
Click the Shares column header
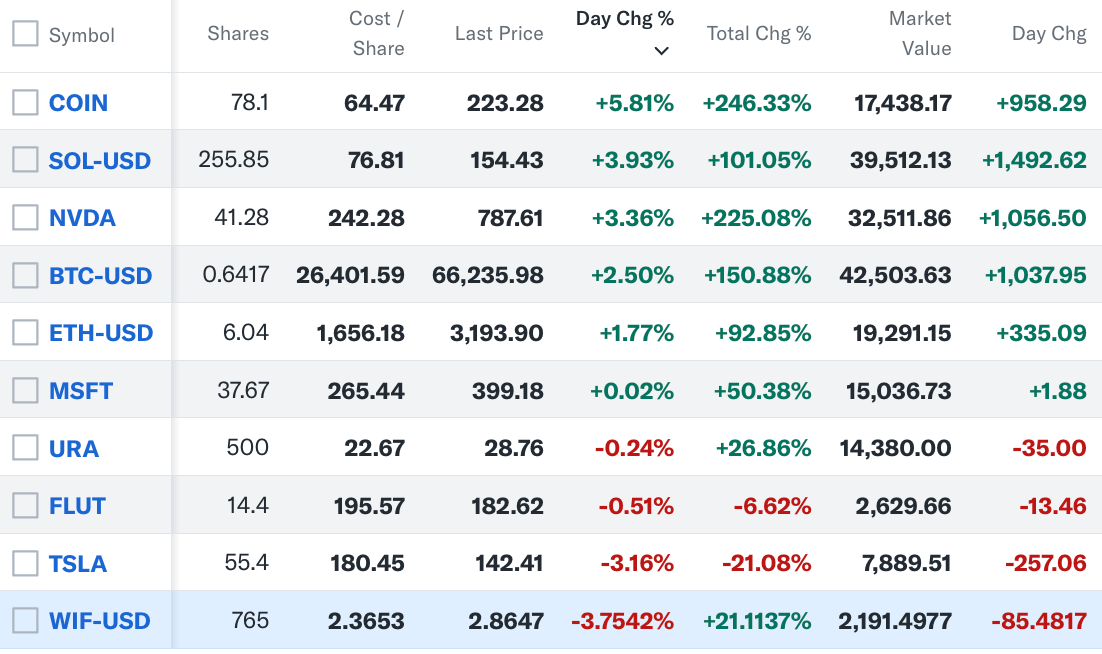click(238, 34)
